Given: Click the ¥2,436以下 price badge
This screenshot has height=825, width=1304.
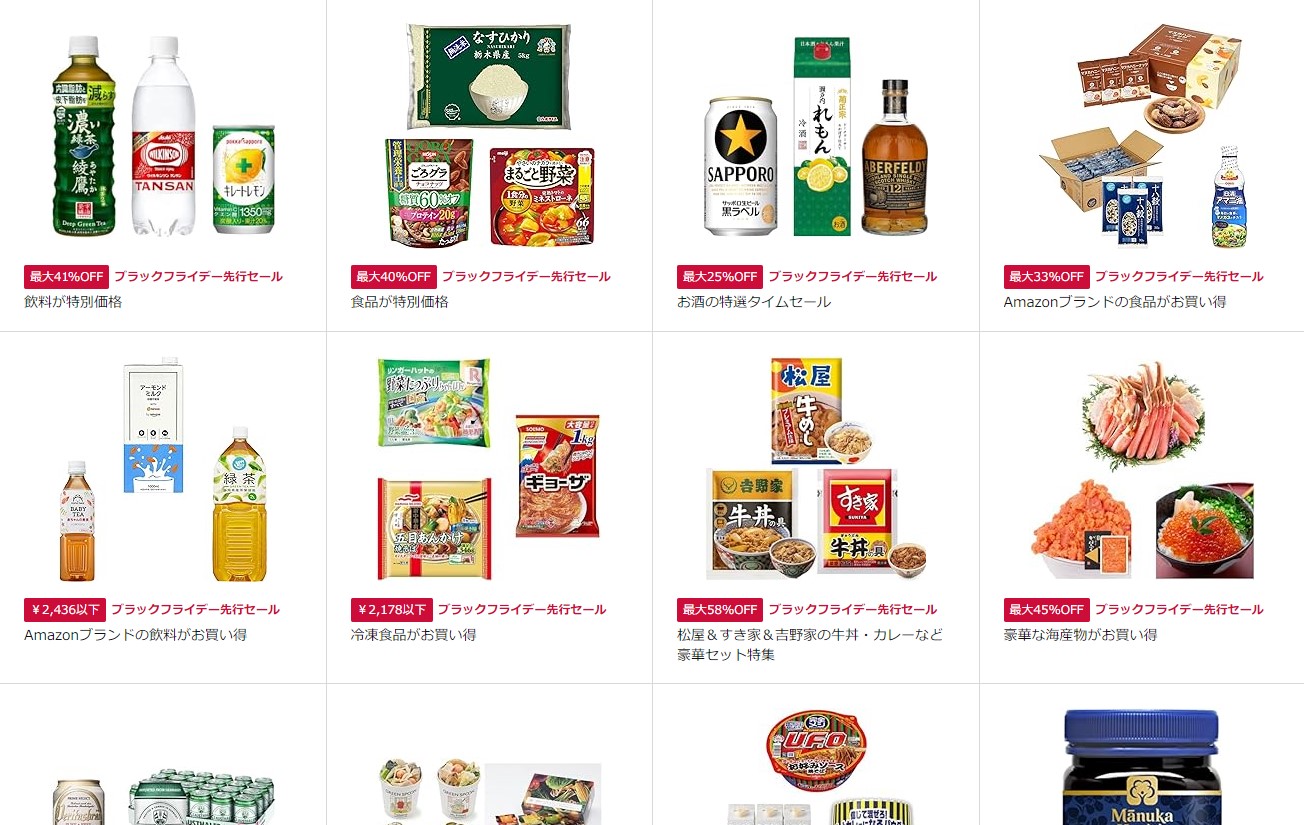Looking at the screenshot, I should [65, 610].
